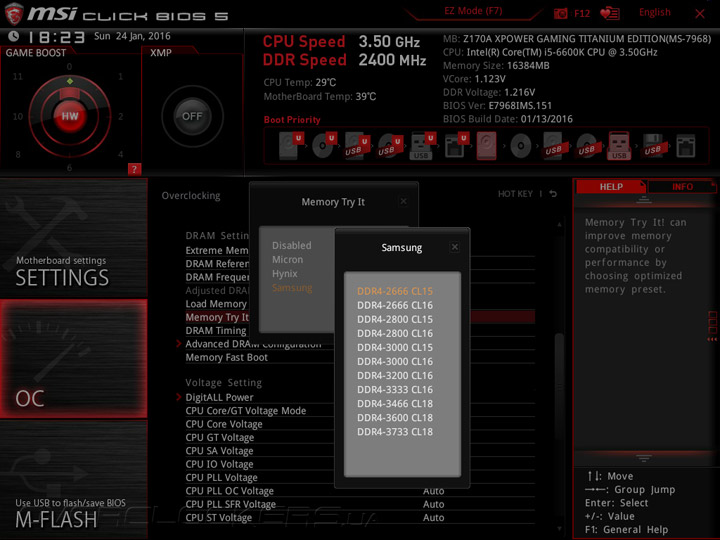Open CPU Core Voltage setting
The image size is (720, 540).
(x=224, y=424)
